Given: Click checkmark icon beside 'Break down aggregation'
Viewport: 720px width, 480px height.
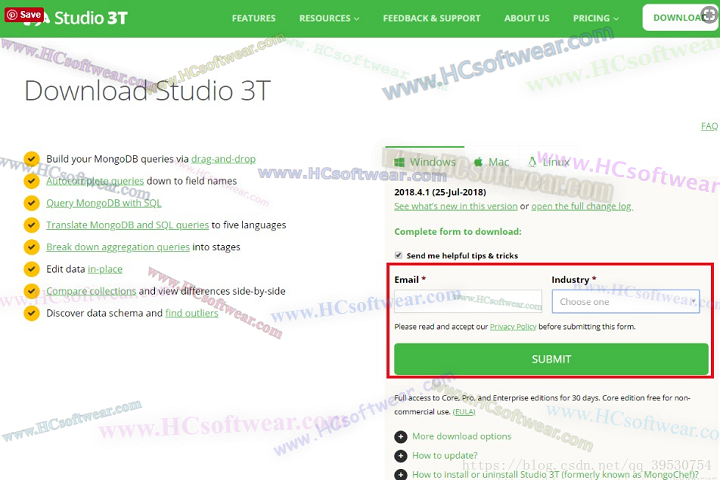Looking at the screenshot, I should (32, 247).
